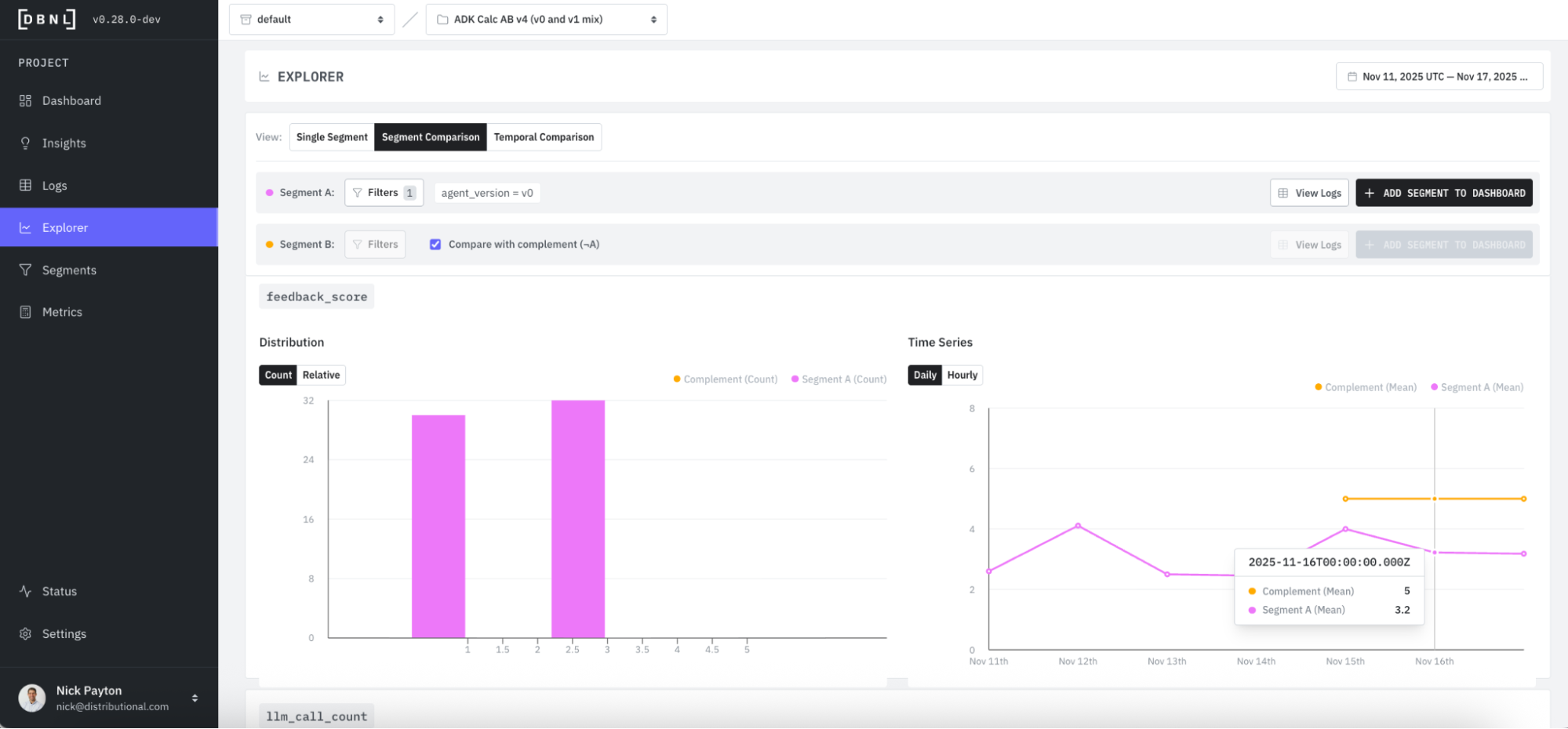Click the llm_call_count column label

click(316, 716)
